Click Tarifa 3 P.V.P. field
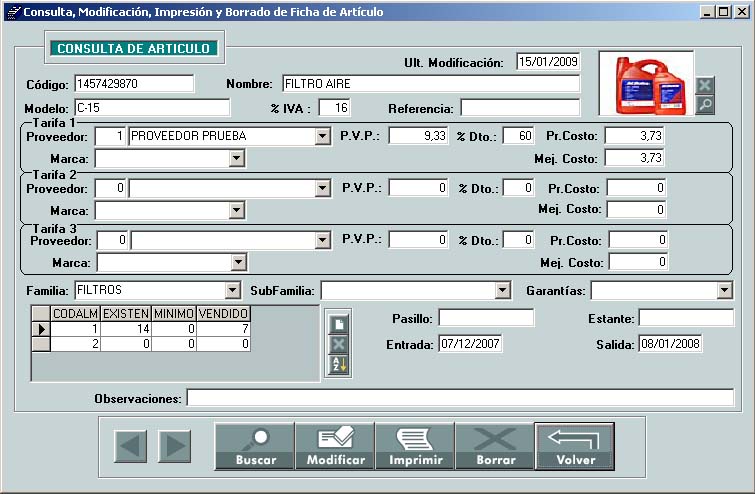This screenshot has width=755, height=494. click(418, 240)
